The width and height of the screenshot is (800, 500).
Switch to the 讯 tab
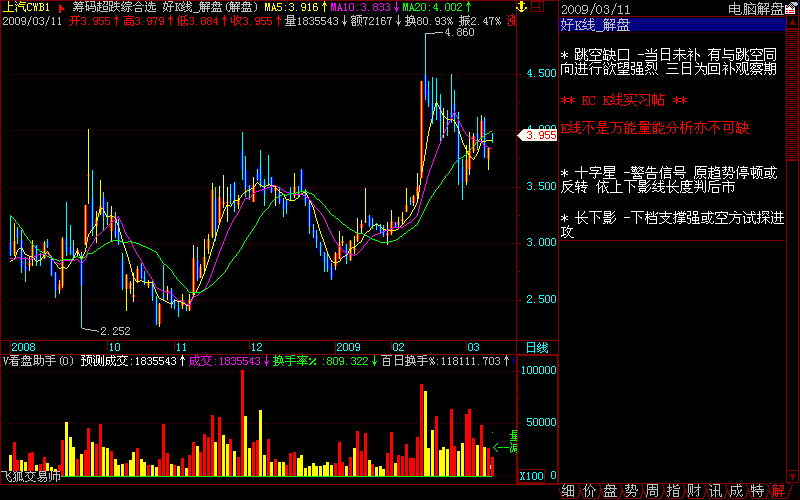click(x=715, y=491)
